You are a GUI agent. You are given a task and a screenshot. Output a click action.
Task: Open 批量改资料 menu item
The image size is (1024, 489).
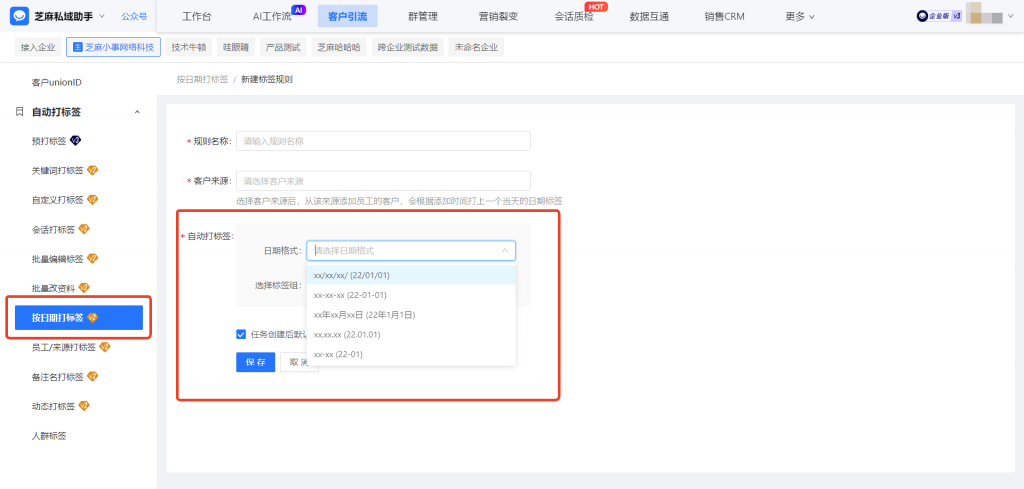point(54,288)
